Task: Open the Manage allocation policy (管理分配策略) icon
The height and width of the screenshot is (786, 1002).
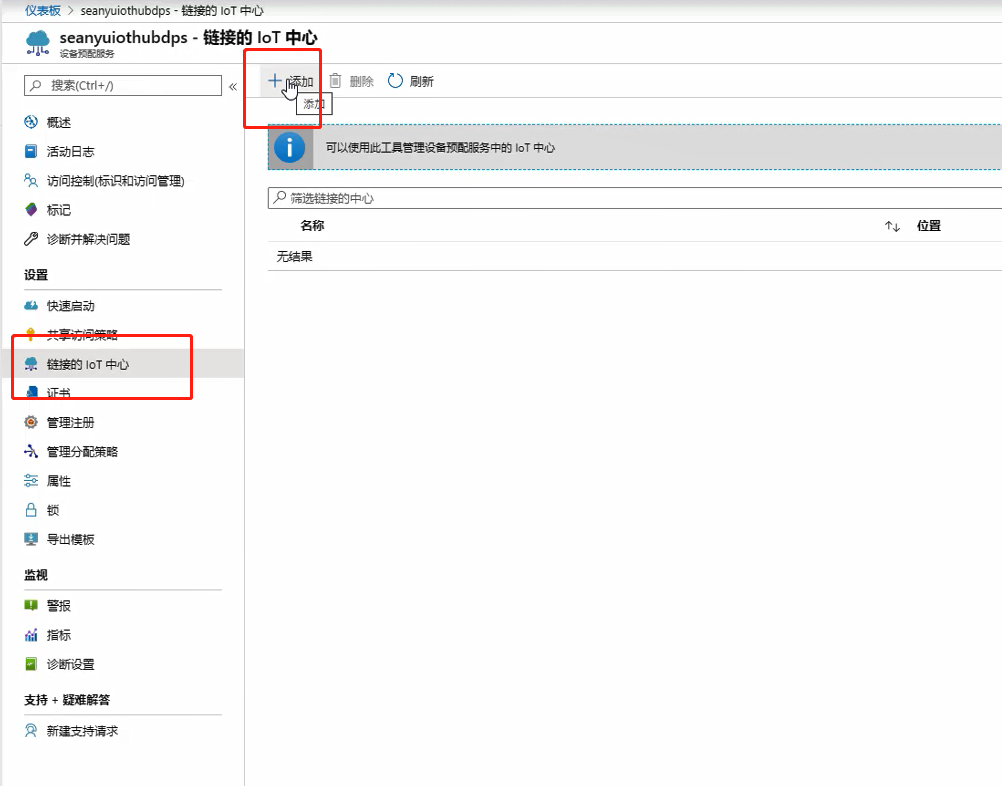Action: click(x=31, y=451)
